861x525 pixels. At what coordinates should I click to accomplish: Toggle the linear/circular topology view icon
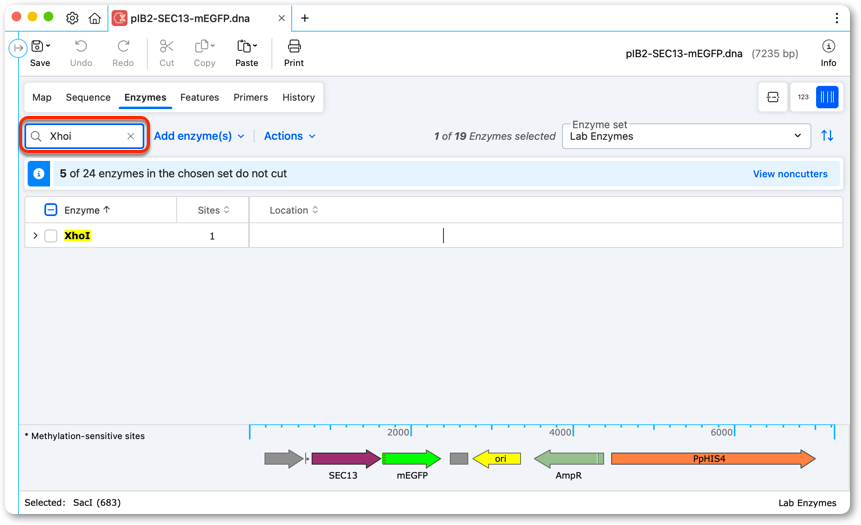click(773, 97)
